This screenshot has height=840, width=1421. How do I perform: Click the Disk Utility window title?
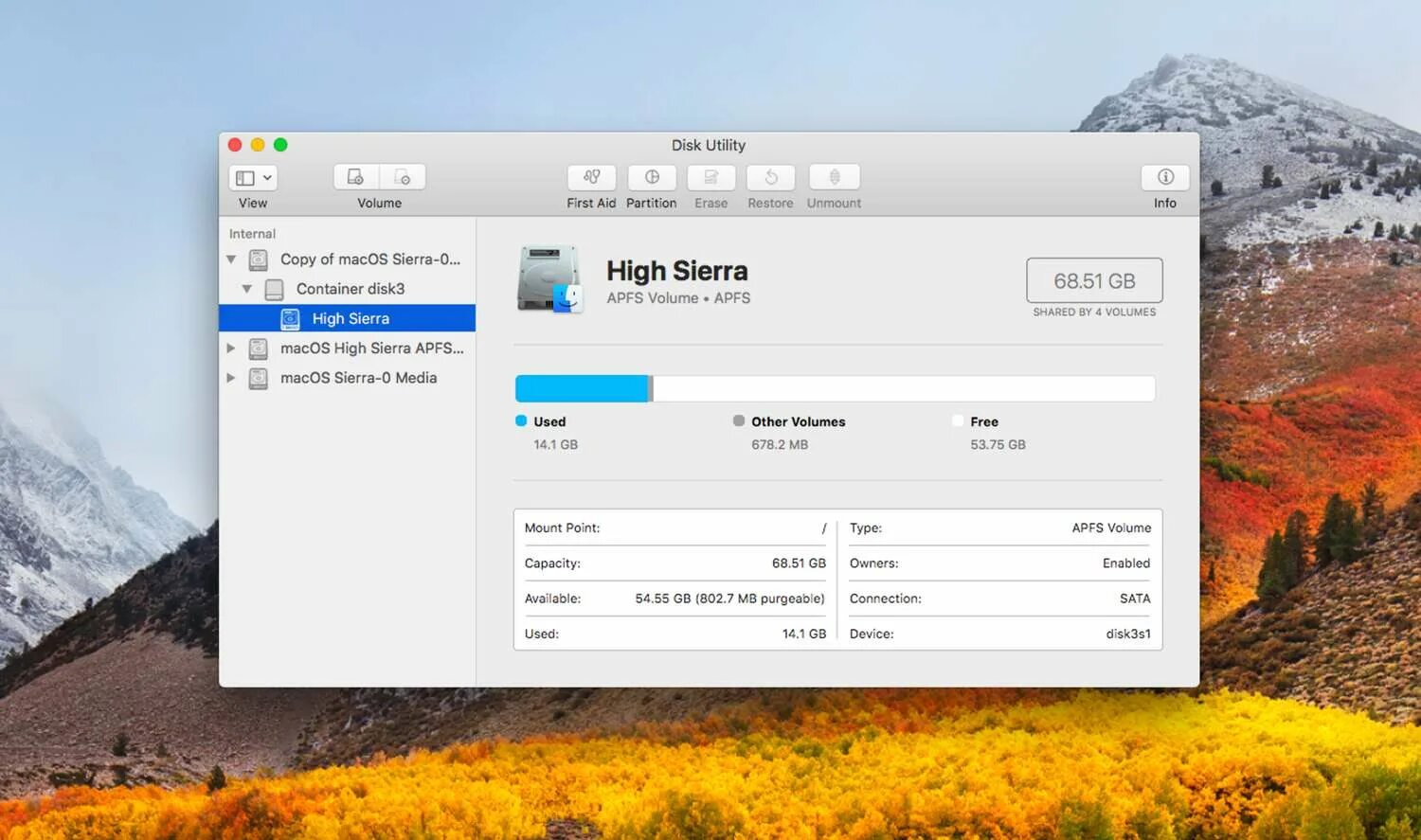click(709, 145)
